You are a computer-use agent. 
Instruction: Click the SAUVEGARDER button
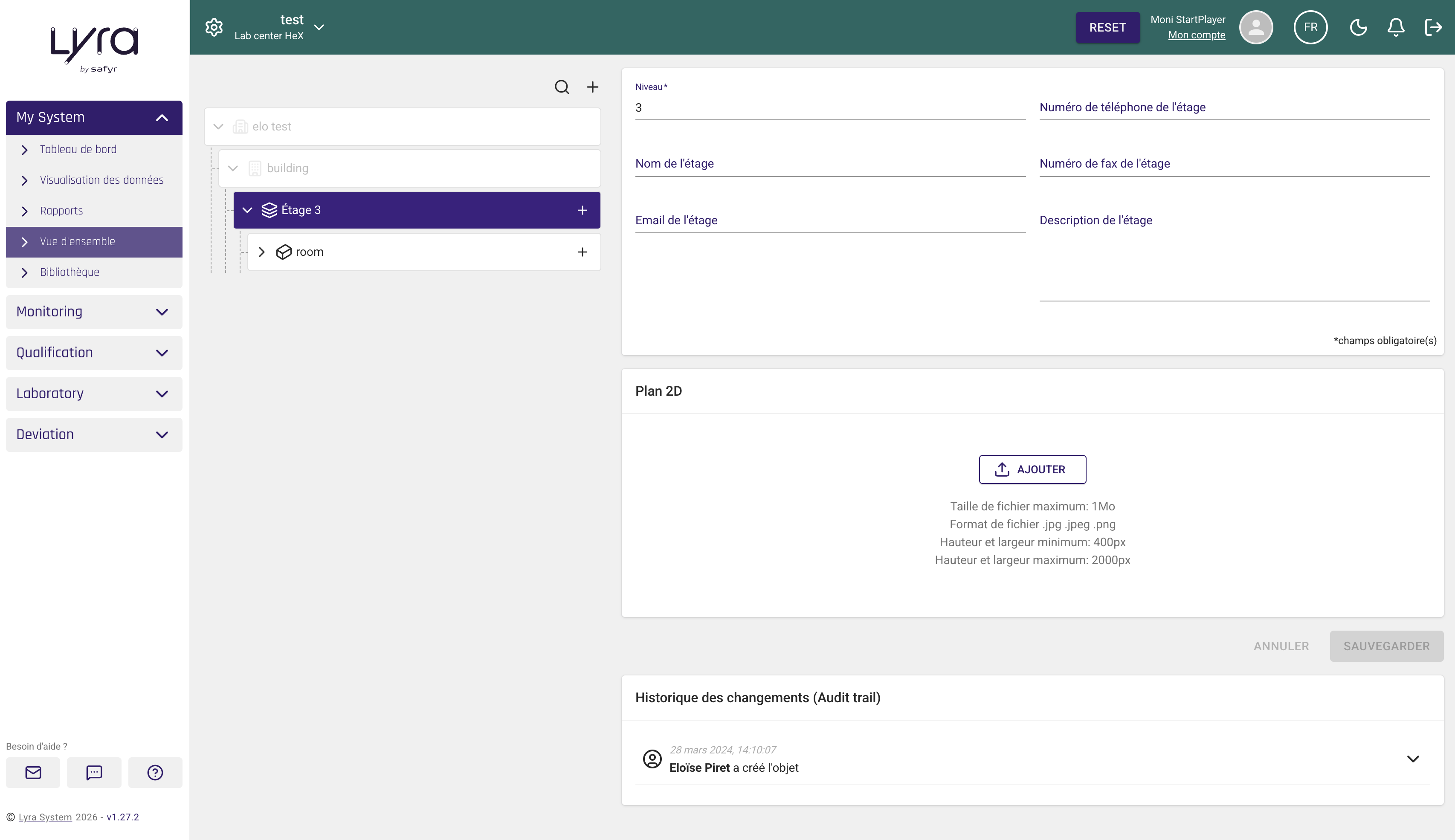tap(1386, 646)
